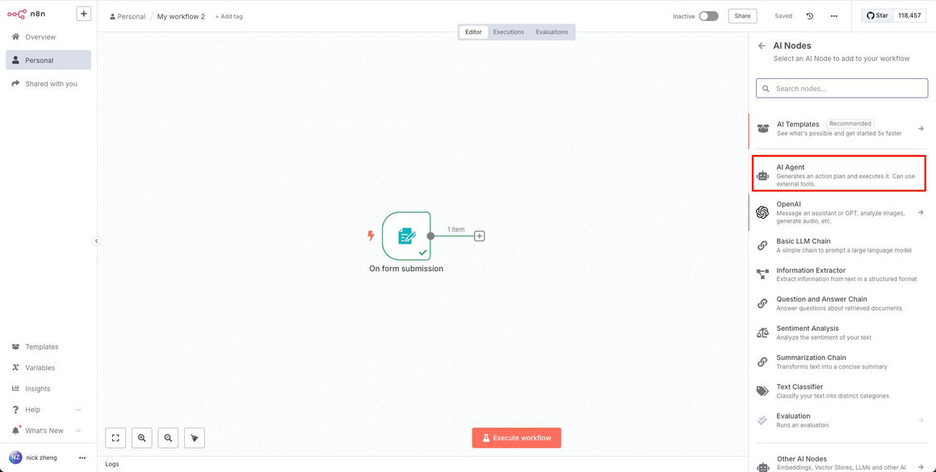936x472 pixels.
Task: Click the fit view zoom-to-fit icon
Action: click(115, 437)
